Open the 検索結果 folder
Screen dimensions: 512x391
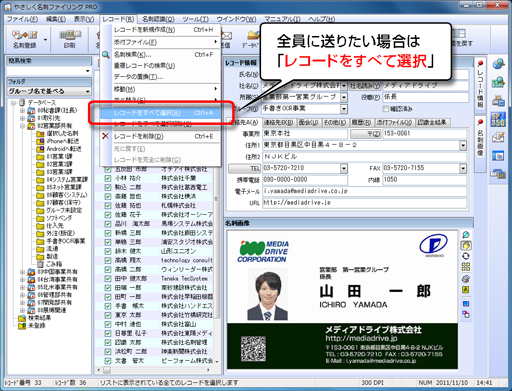[x=35, y=318]
